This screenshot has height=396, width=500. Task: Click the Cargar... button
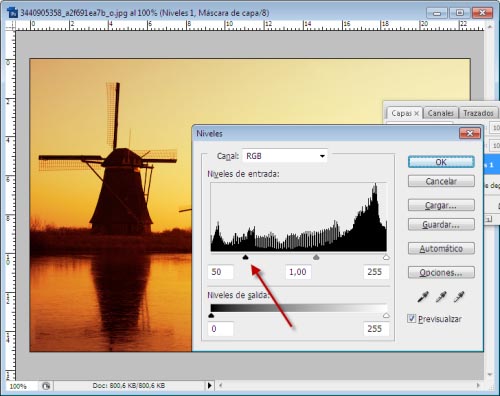pyautogui.click(x=441, y=205)
